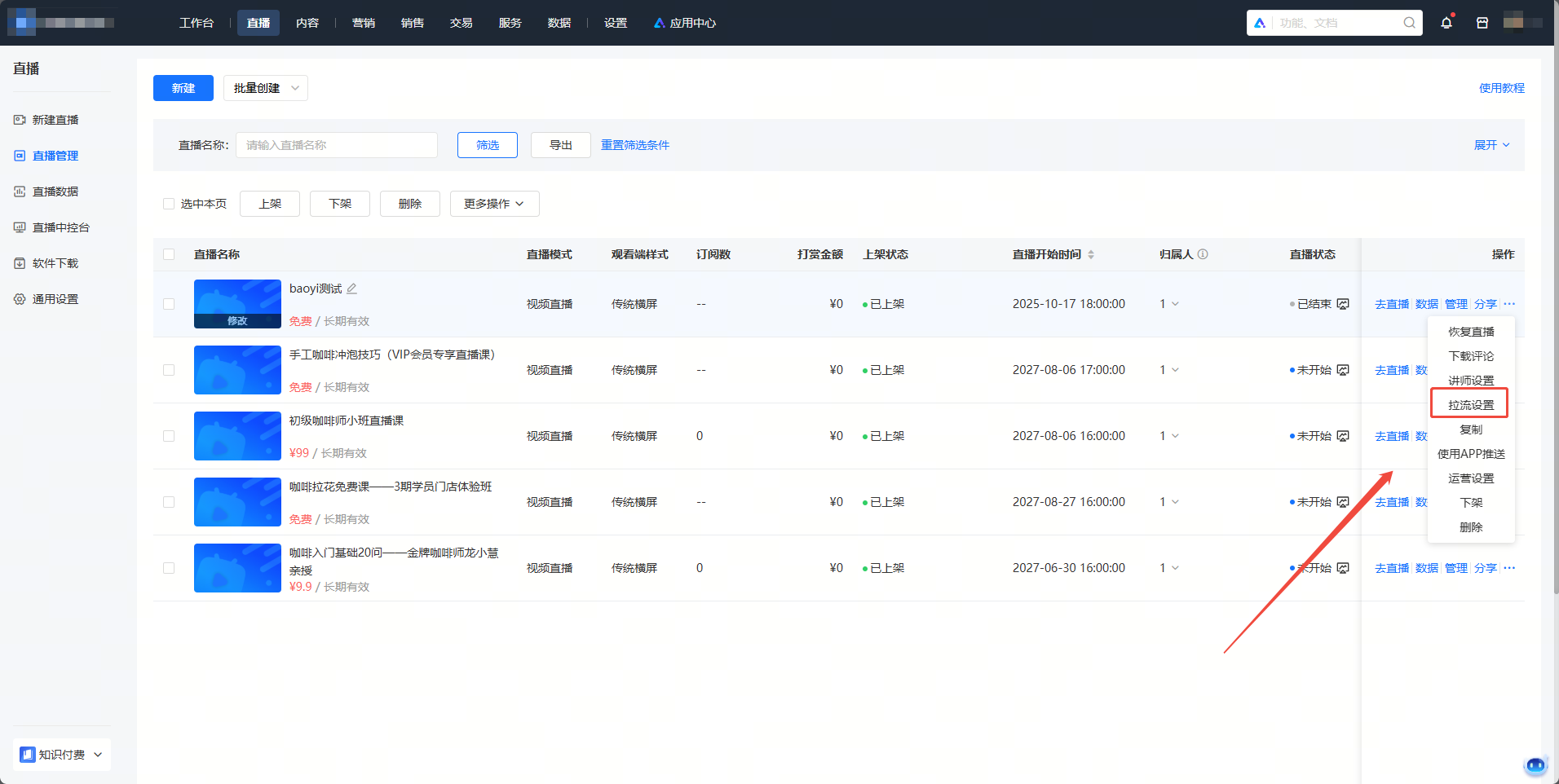Tick the checkbox for baoyi测试 row

point(169,304)
